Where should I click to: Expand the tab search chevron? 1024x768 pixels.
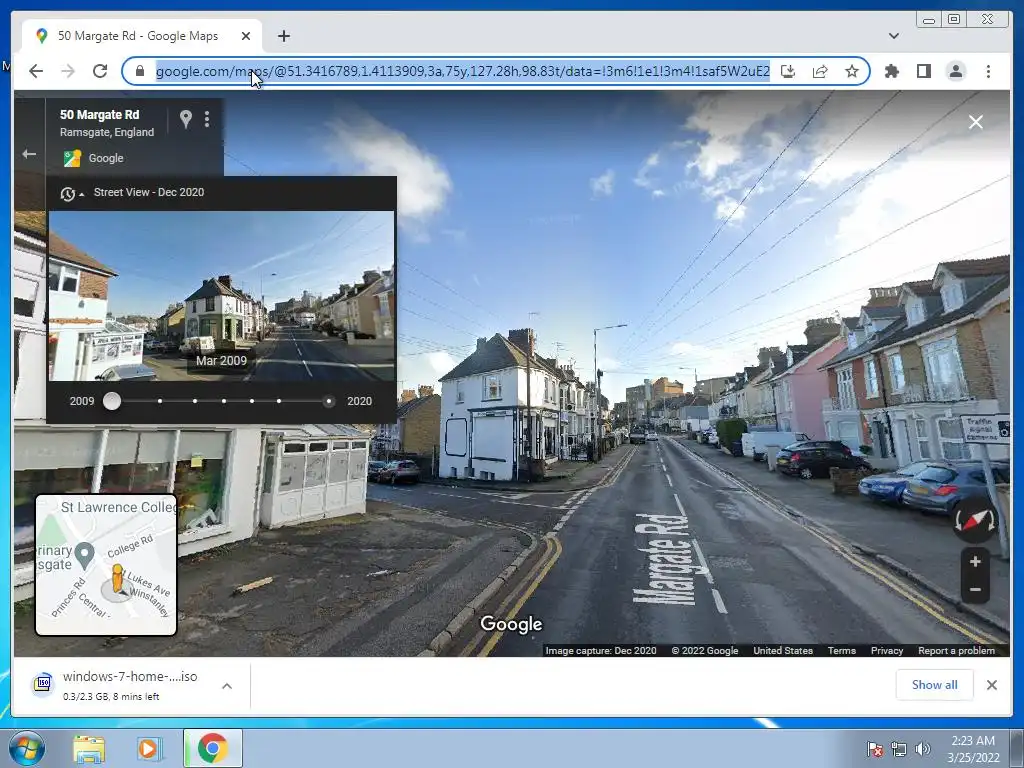[893, 36]
